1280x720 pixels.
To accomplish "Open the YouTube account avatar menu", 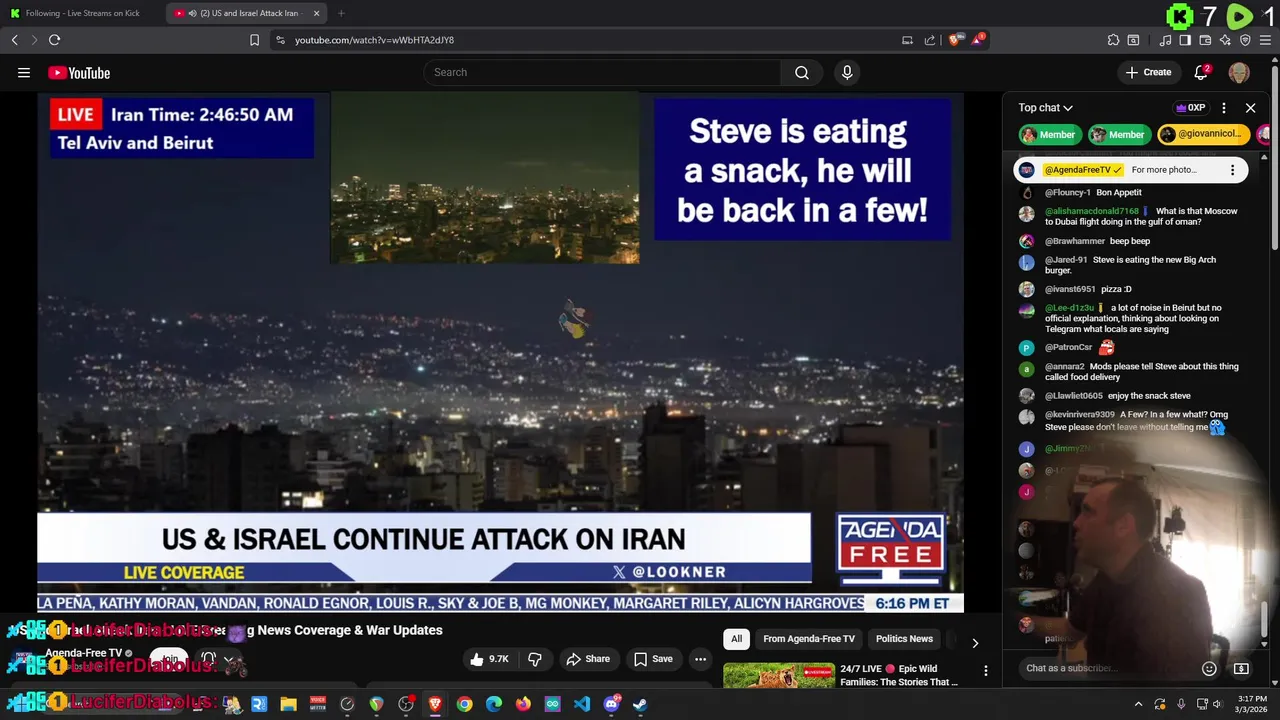I will (1239, 72).
